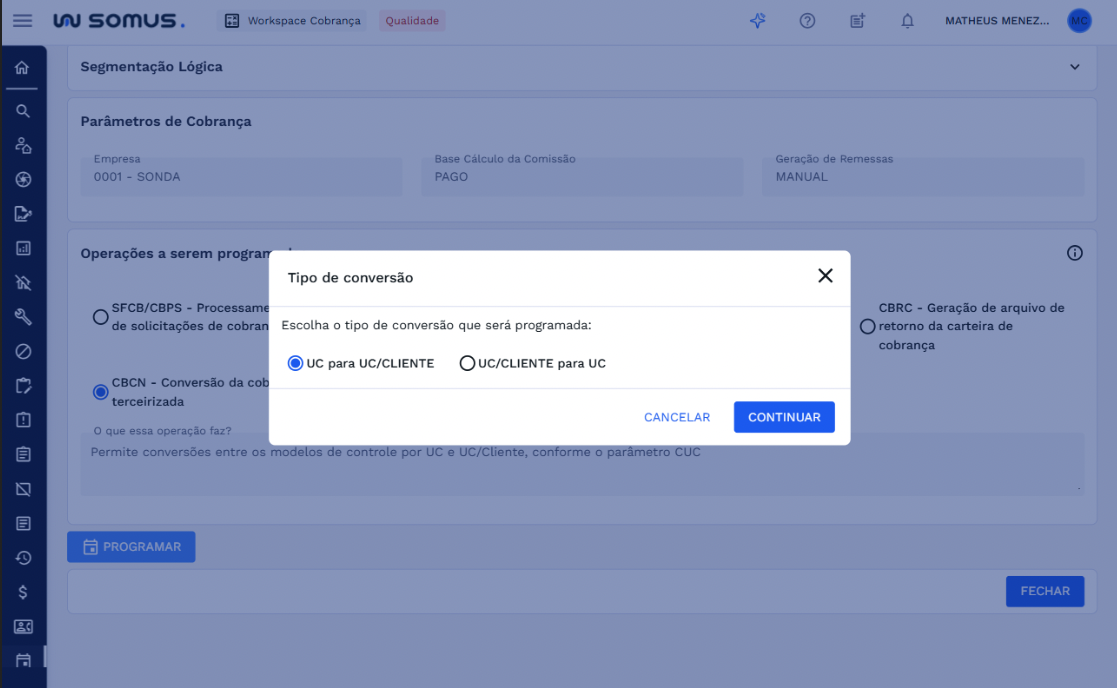Image resolution: width=1117 pixels, height=688 pixels.
Task: Open the notifications bell
Action: pos(907,21)
